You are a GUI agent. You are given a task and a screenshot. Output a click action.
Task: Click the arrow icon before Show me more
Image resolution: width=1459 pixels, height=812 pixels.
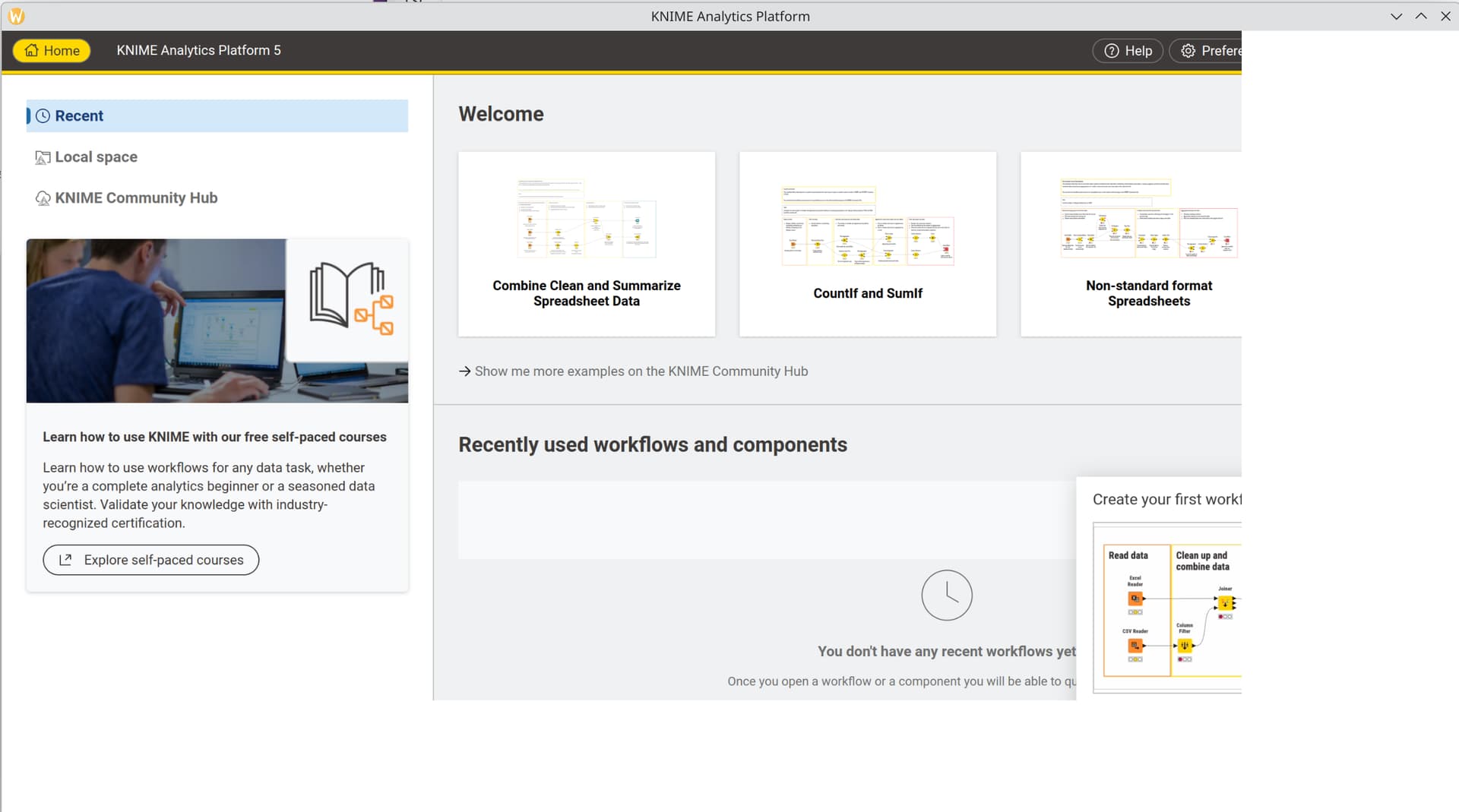pyautogui.click(x=464, y=371)
